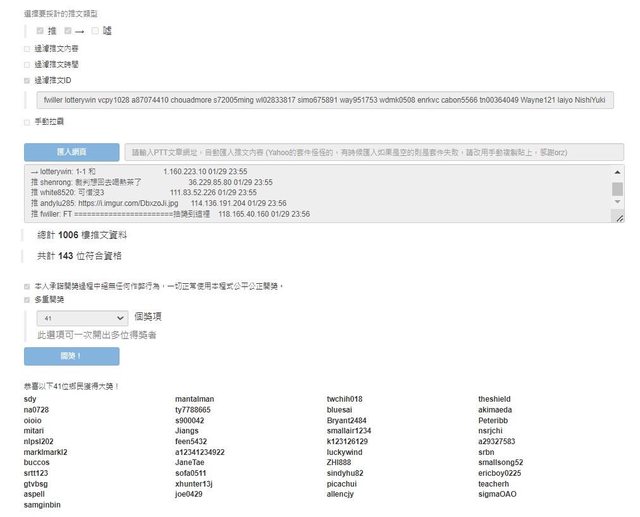Click the scroll up arrow of comments box
Image resolution: width=640 pixels, height=517 pixels.
click(x=617, y=172)
